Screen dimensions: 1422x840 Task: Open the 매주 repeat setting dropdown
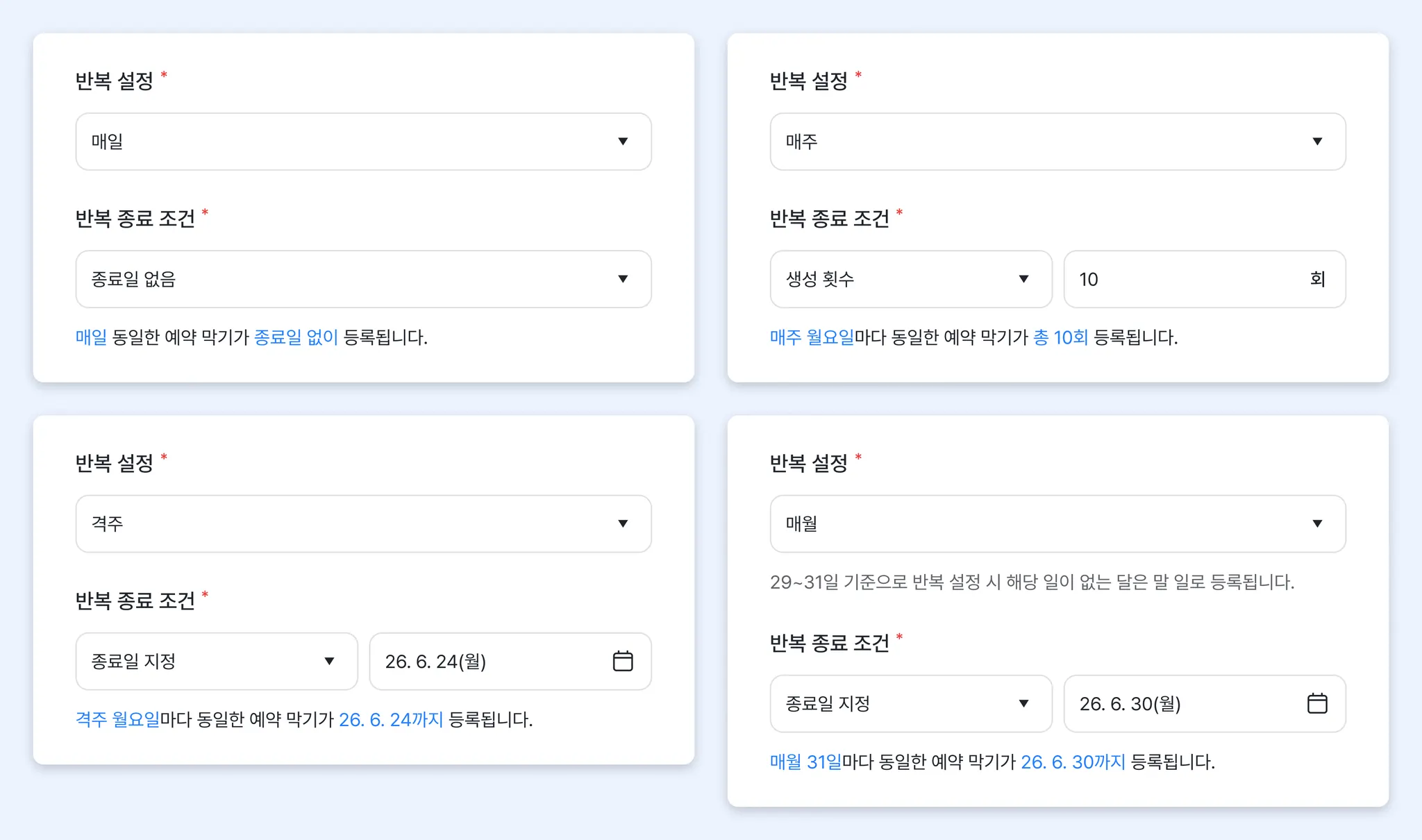point(1057,142)
